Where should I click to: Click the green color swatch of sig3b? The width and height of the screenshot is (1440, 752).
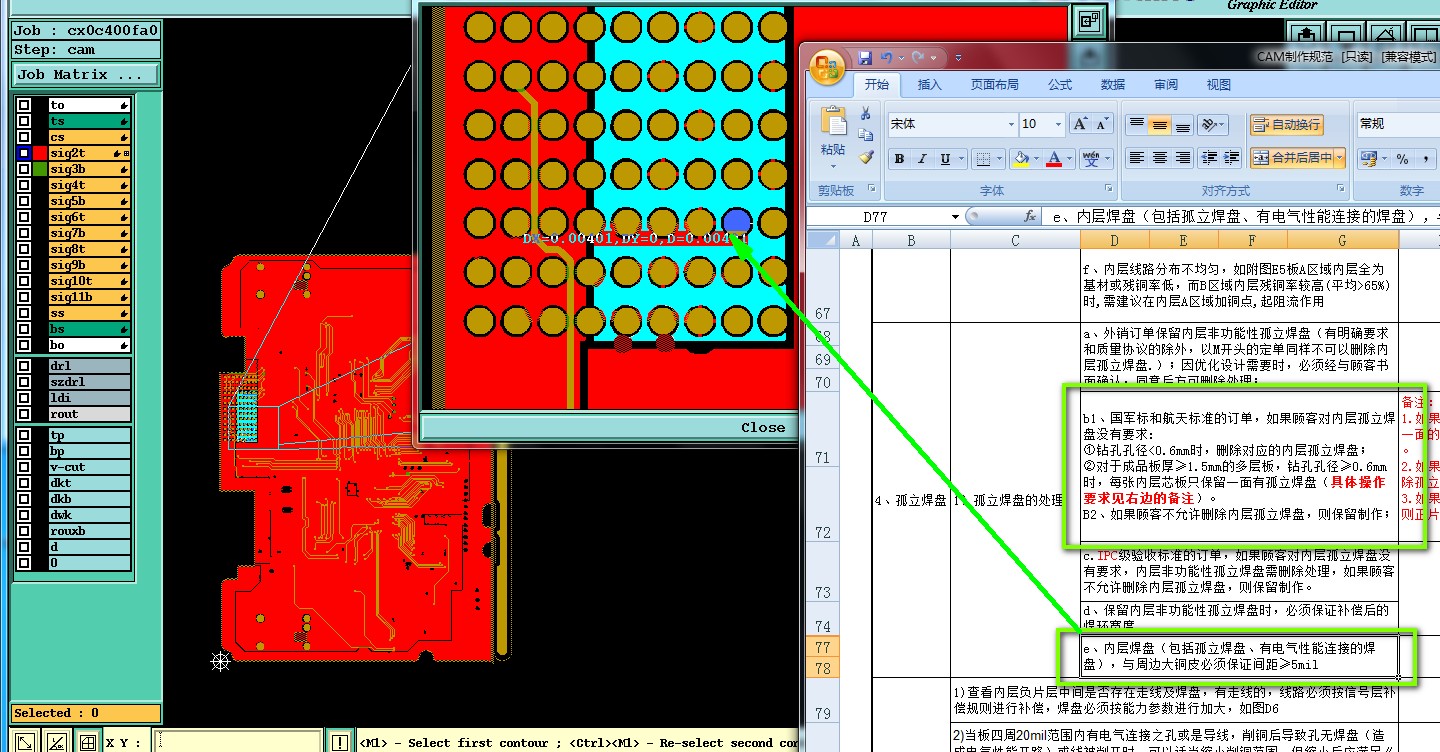click(39, 169)
